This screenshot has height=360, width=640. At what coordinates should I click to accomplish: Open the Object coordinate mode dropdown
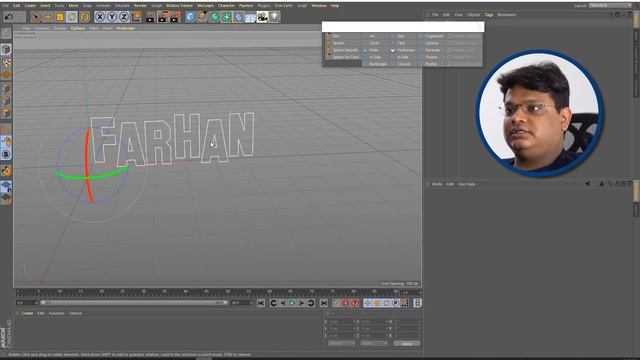(x=341, y=344)
